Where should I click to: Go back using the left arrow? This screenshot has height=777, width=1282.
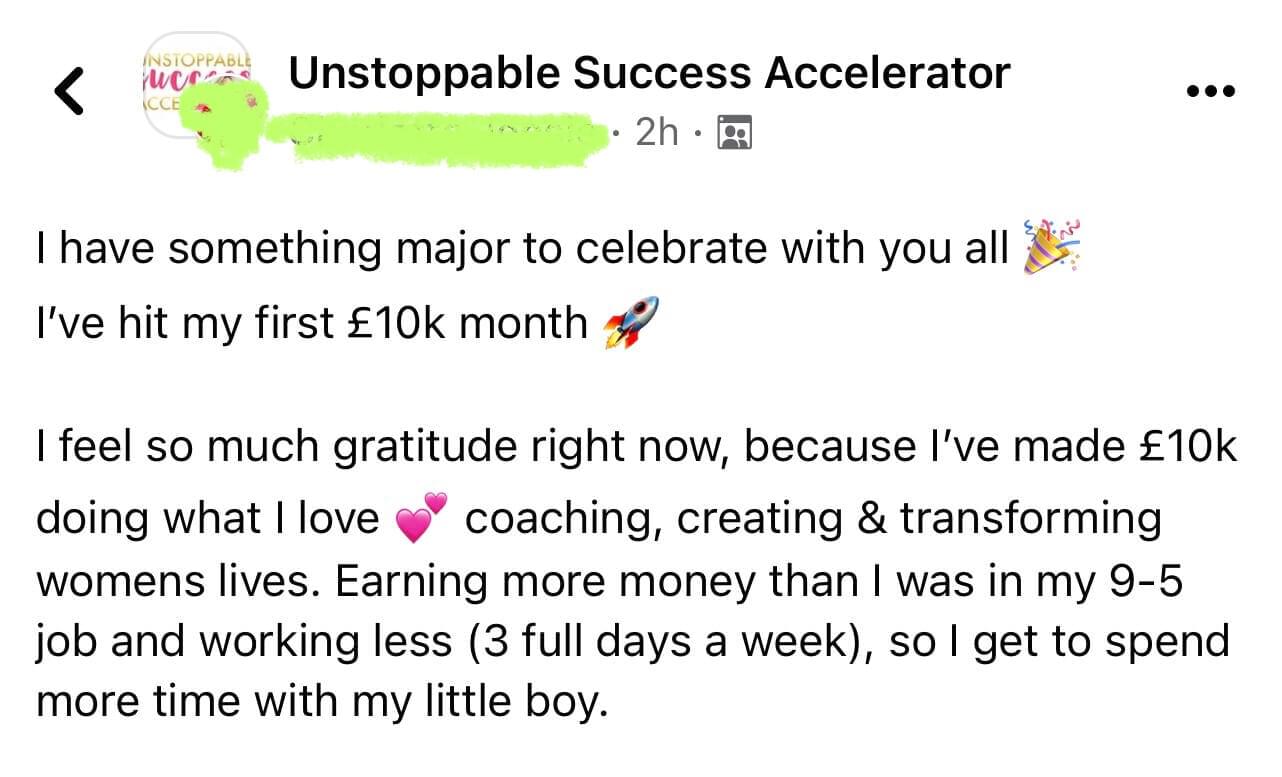(x=68, y=92)
